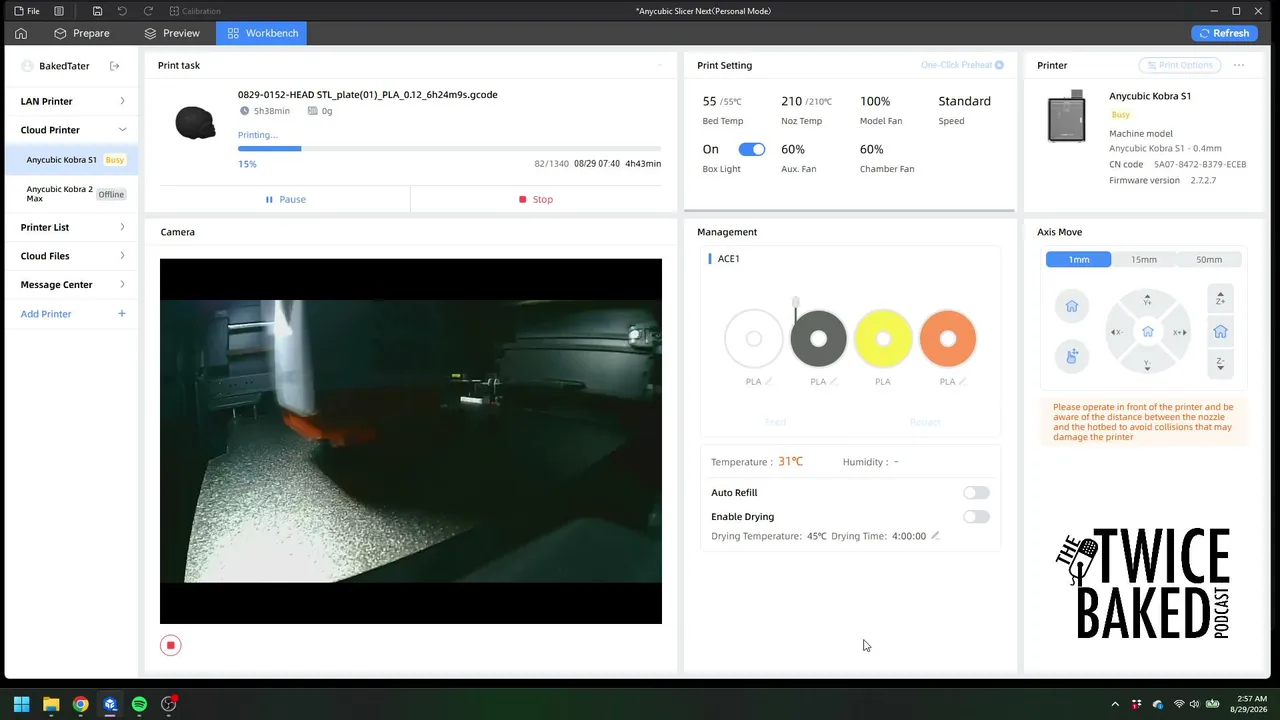Open Windows Start menu

pos(21,704)
